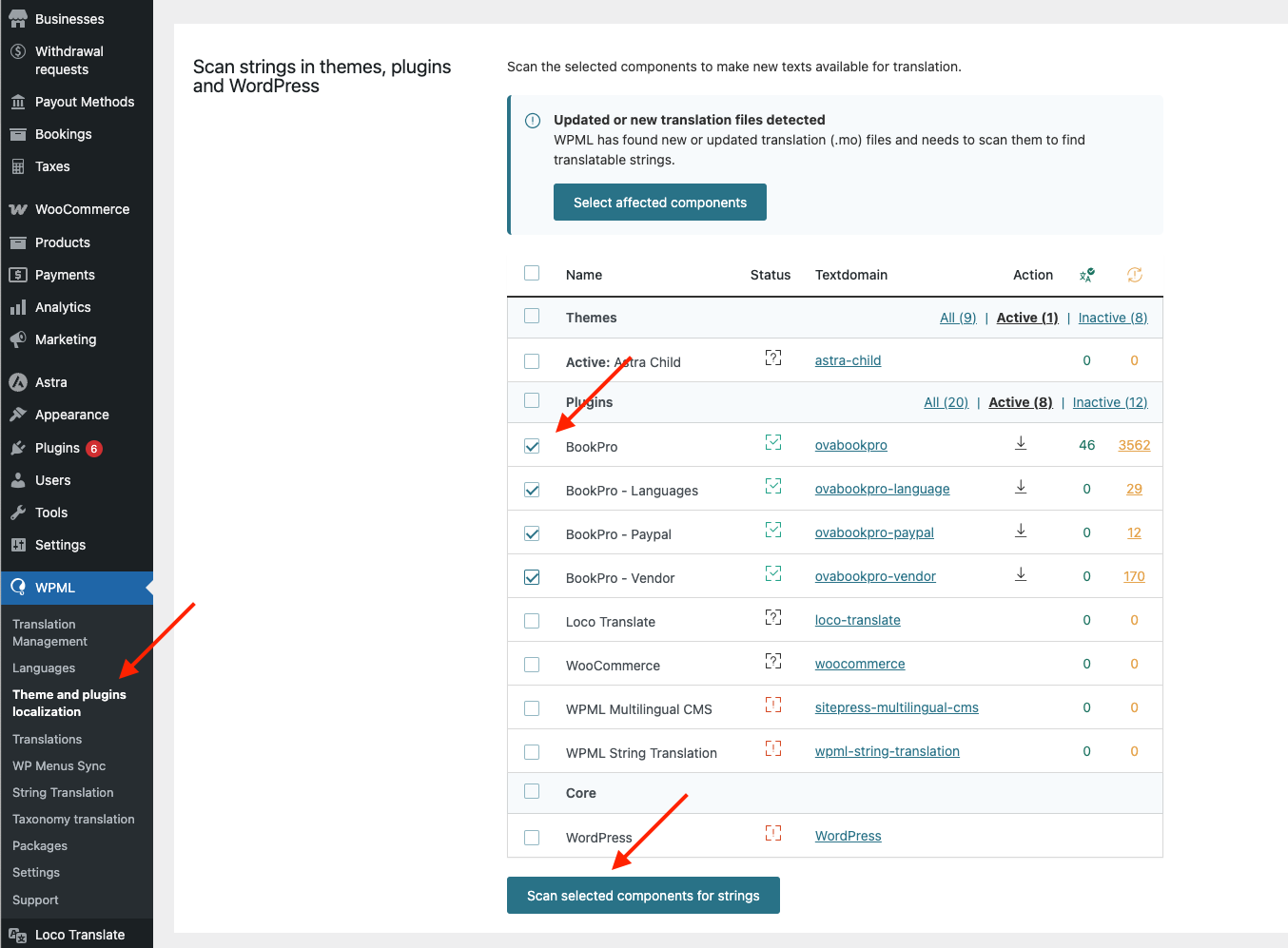Check the WooCommerce plugin checkbox
Image resolution: width=1288 pixels, height=948 pixels.
tap(532, 665)
